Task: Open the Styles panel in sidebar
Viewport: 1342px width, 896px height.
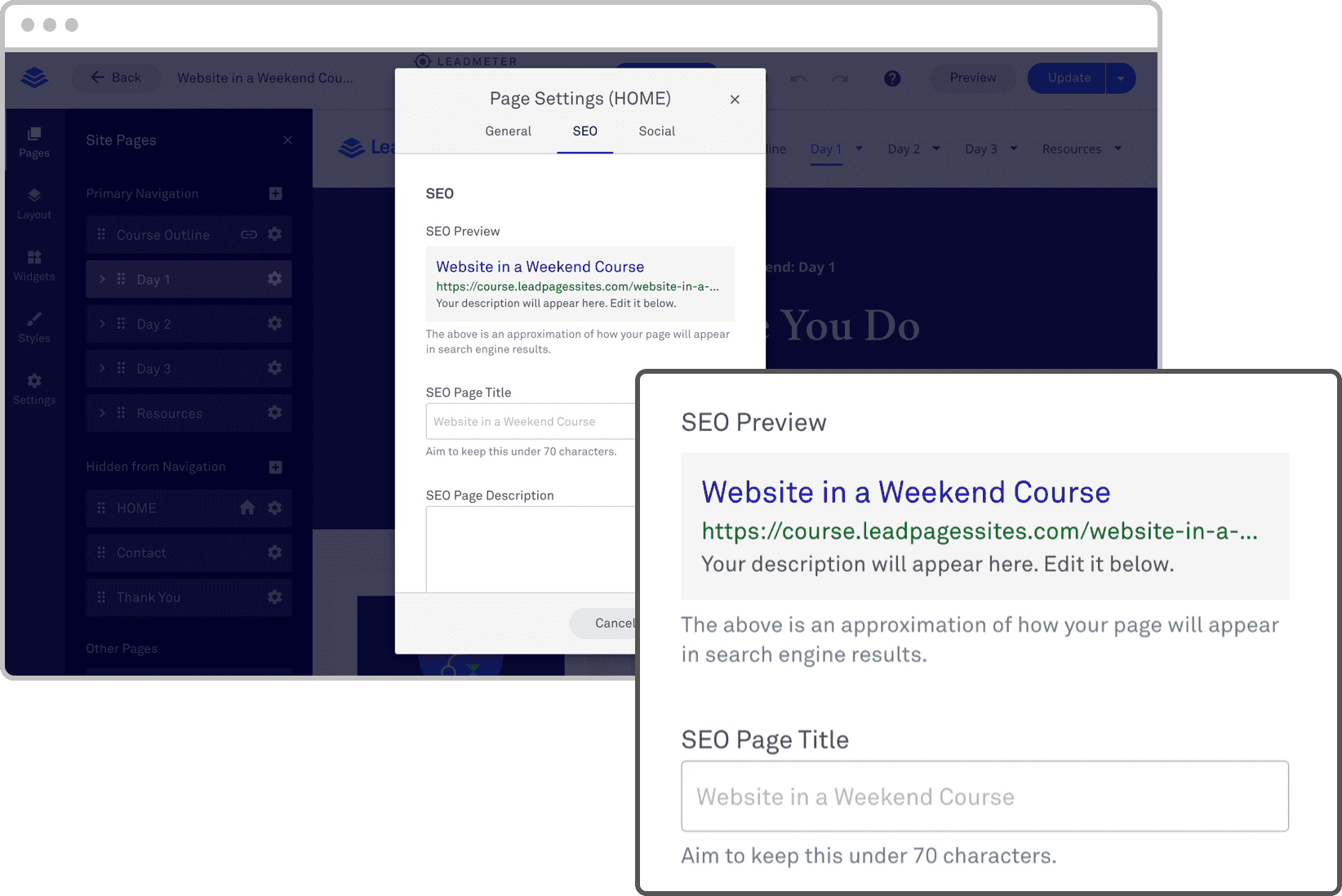Action: [x=34, y=327]
